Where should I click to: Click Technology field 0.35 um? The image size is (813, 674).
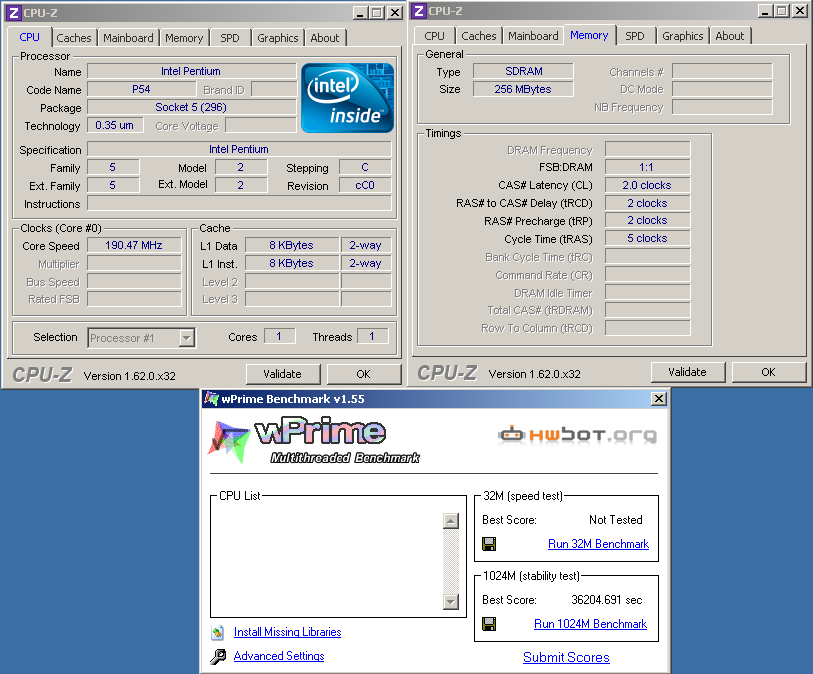[x=115, y=125]
